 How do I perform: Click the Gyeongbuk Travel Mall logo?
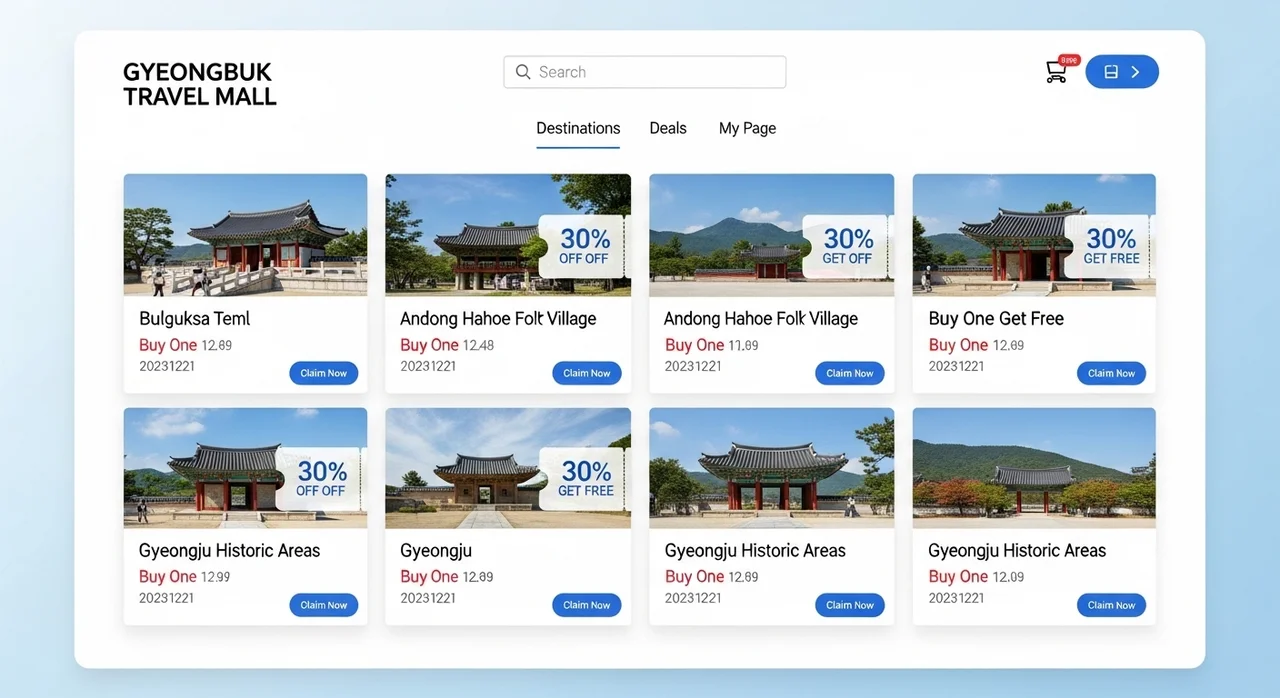coord(199,85)
